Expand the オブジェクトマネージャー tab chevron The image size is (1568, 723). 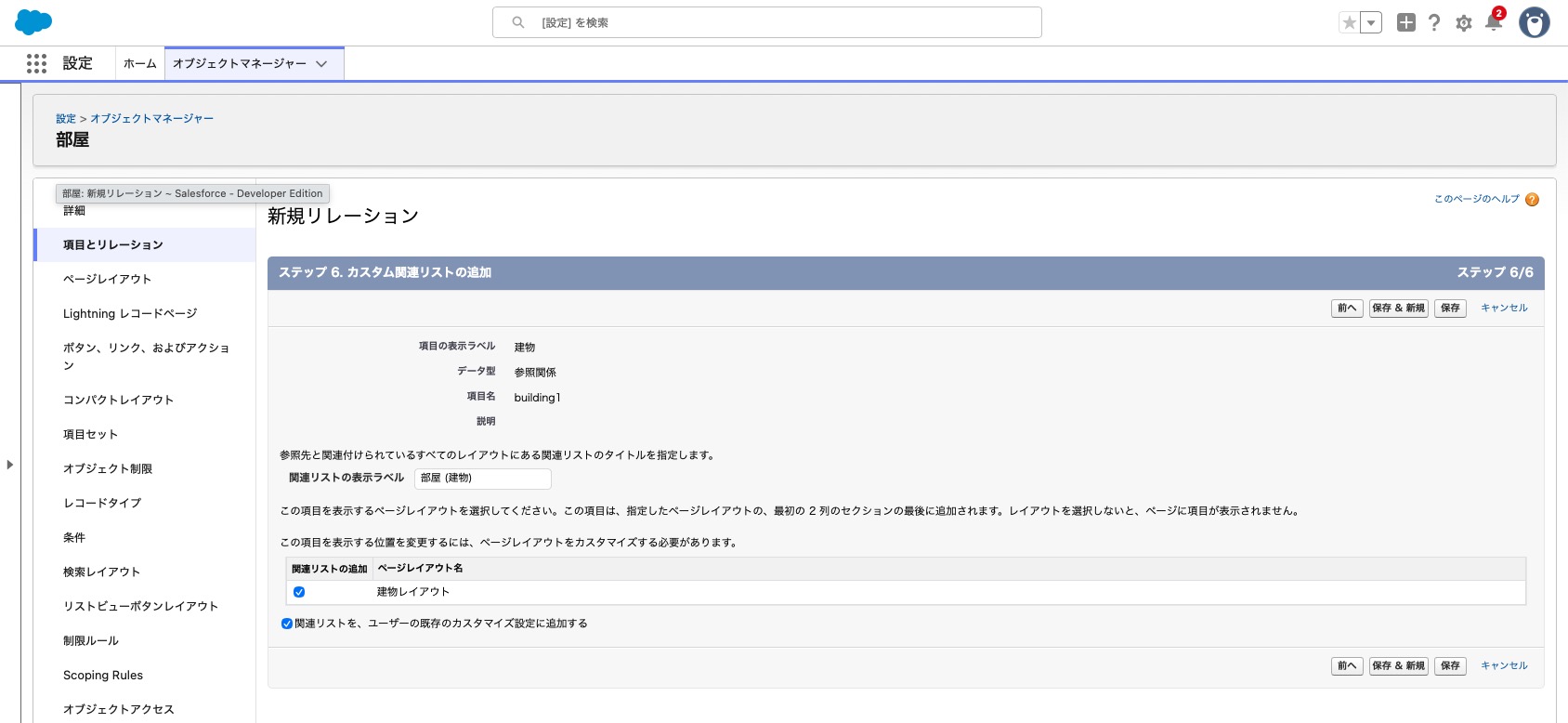click(x=322, y=64)
